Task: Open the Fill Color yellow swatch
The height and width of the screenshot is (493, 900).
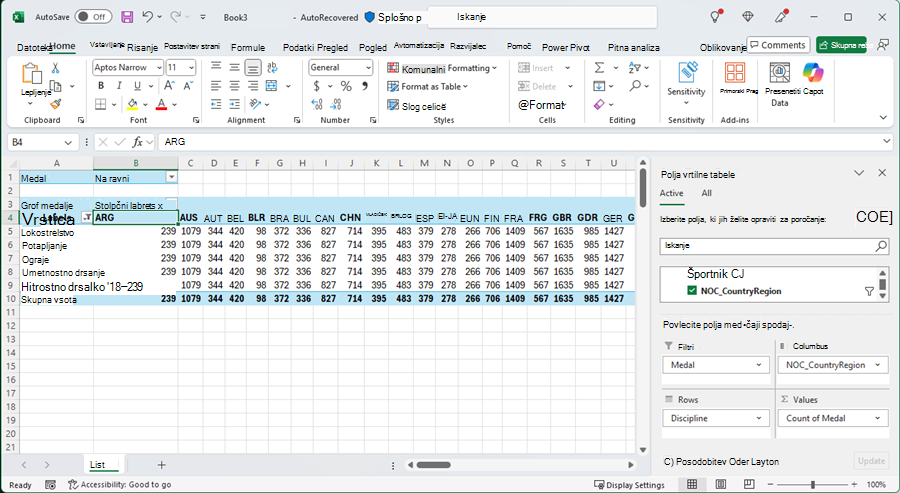Action: point(133,104)
